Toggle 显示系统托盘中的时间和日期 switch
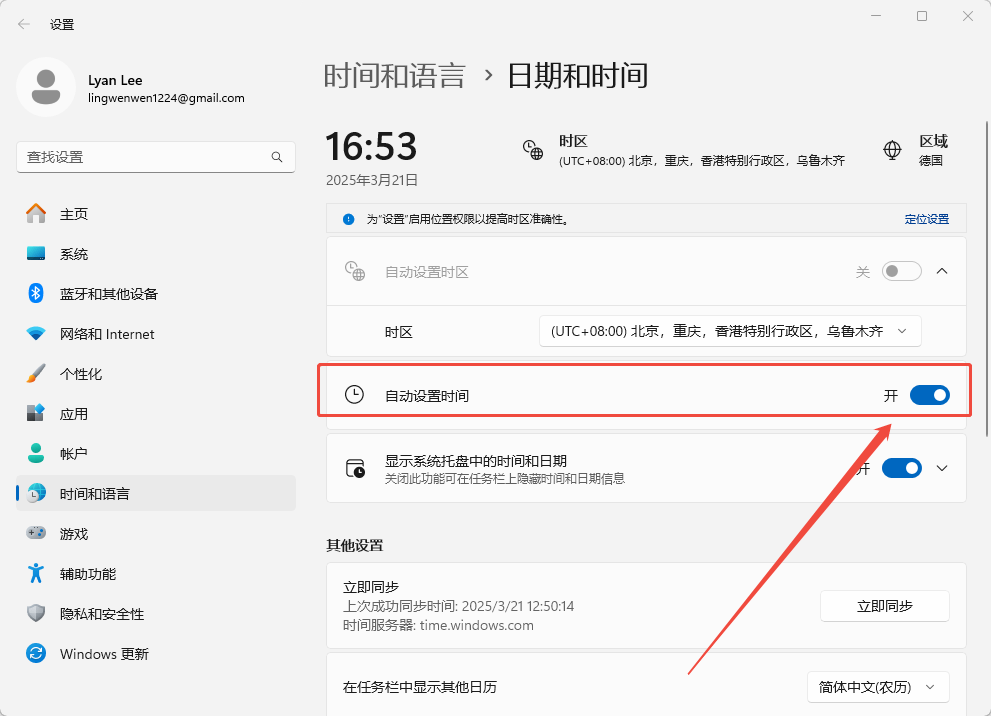 coord(902,468)
